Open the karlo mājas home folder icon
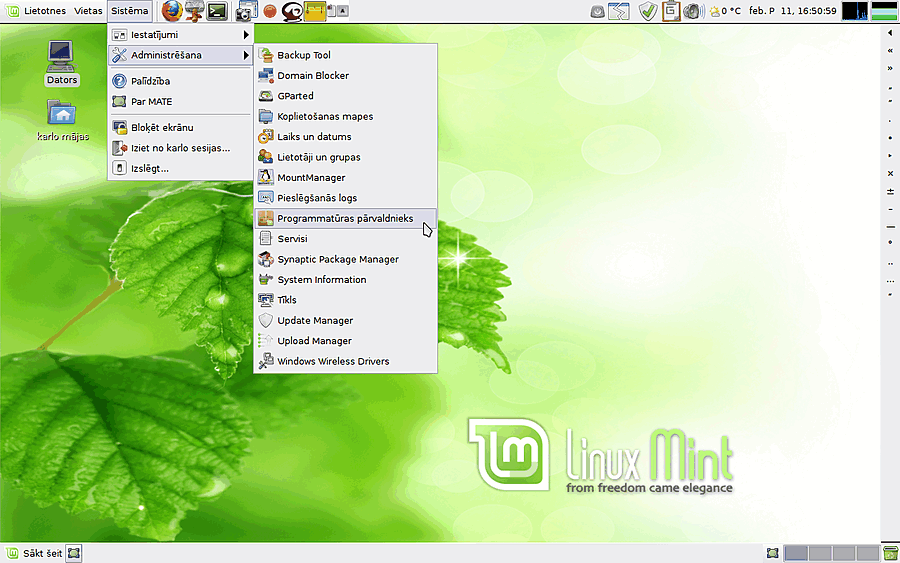900x563 pixels. click(63, 121)
